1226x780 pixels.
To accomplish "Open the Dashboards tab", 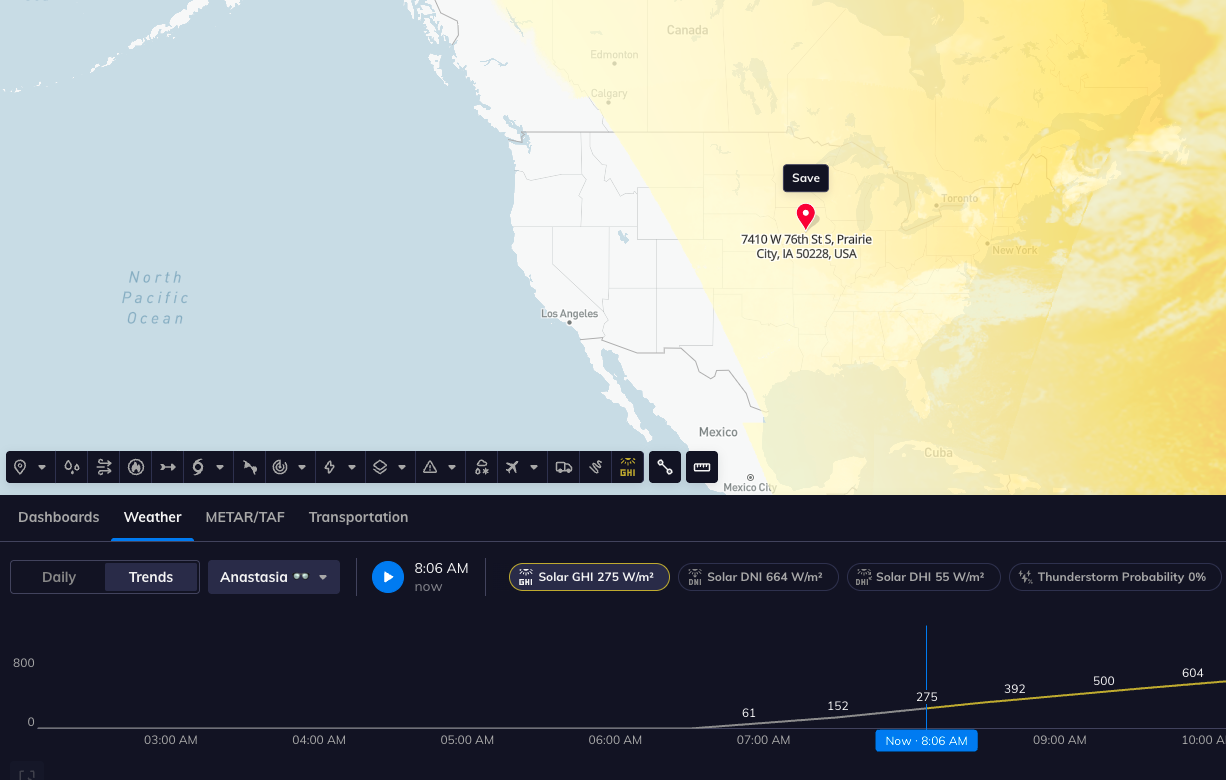I will point(59,517).
